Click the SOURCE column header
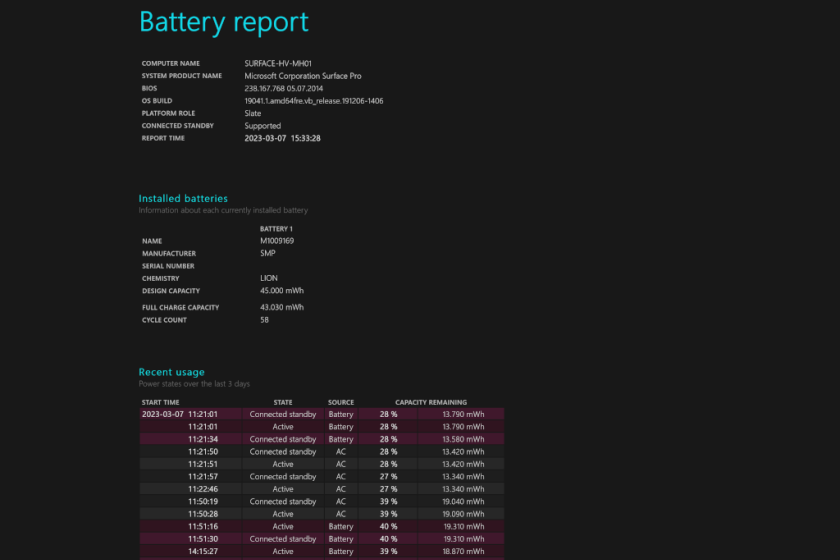 click(341, 402)
